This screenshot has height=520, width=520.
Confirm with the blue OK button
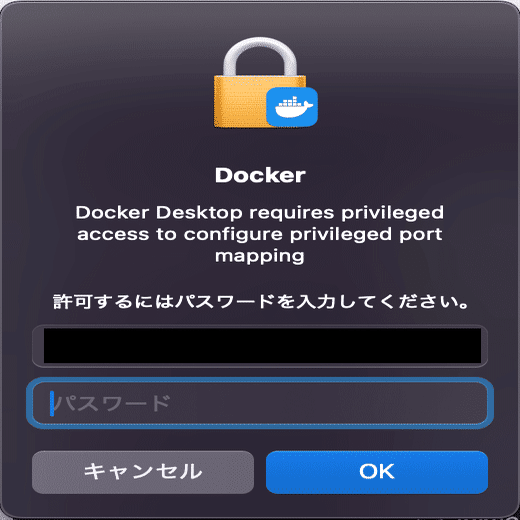point(377,472)
